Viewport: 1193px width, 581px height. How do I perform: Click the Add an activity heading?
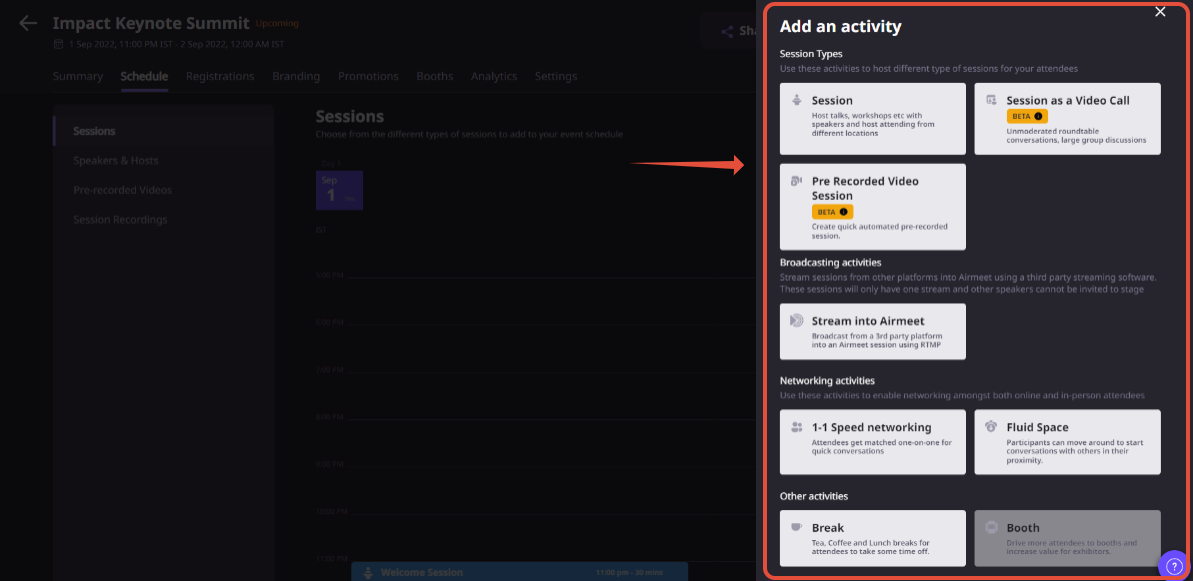[840, 27]
